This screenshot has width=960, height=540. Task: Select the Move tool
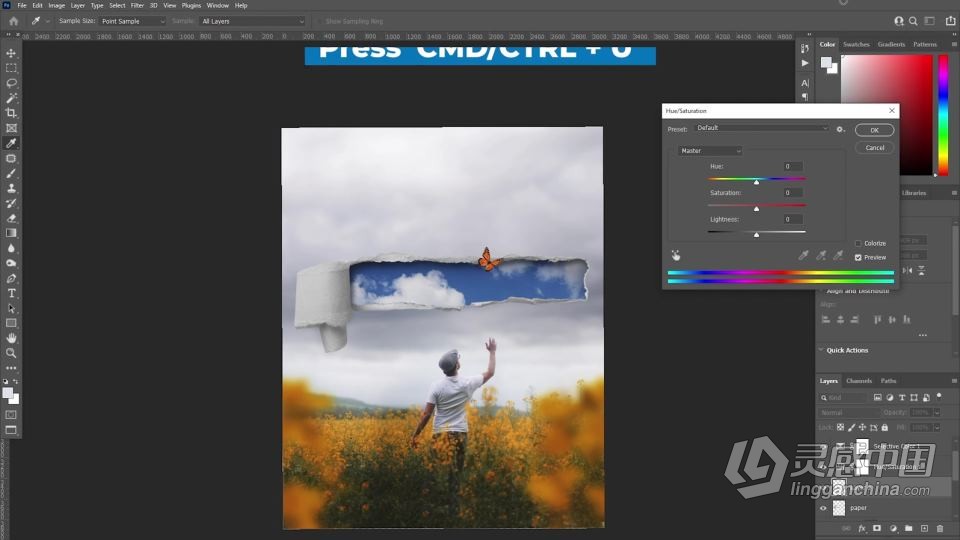[11, 53]
